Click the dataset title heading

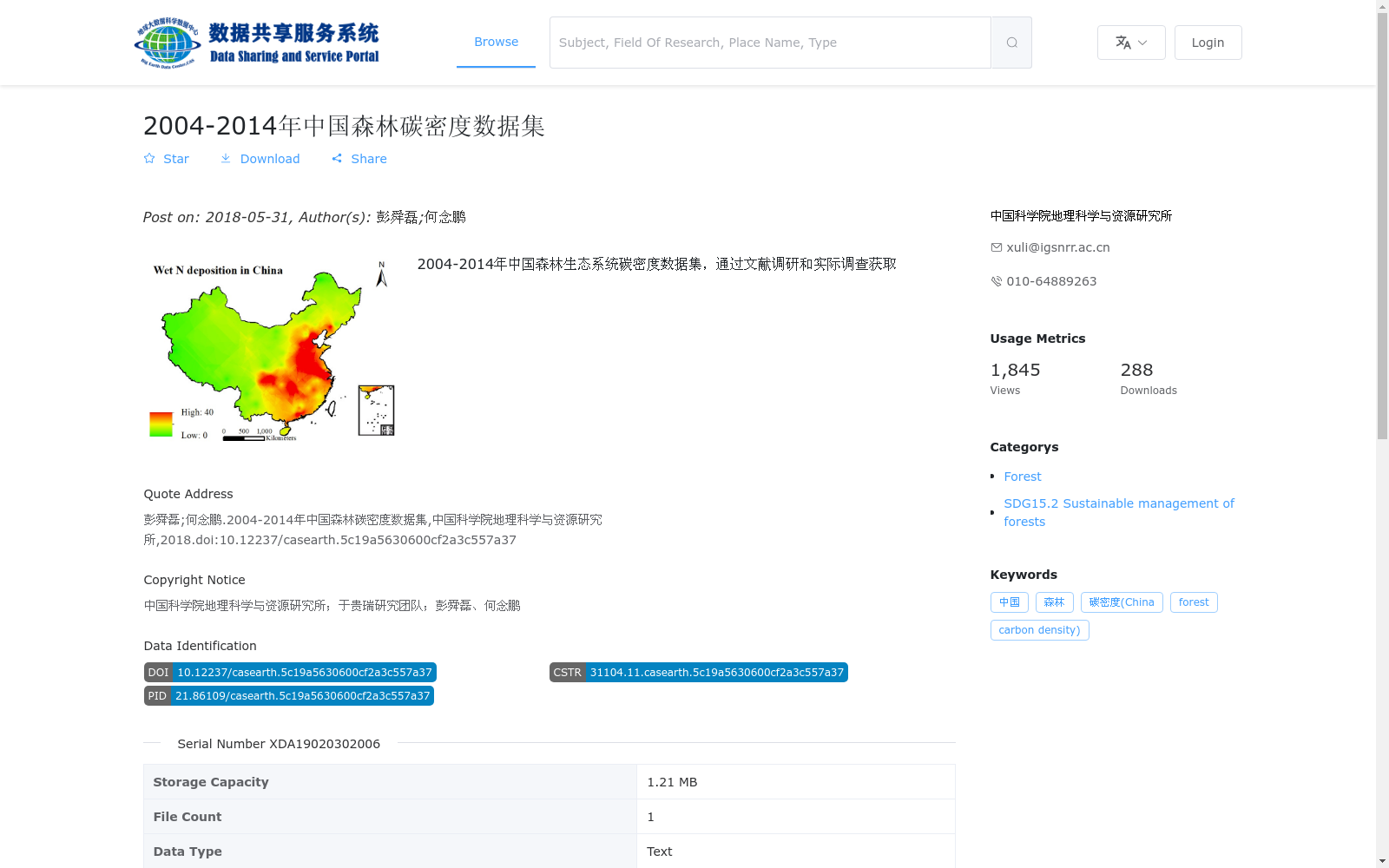pos(344,126)
